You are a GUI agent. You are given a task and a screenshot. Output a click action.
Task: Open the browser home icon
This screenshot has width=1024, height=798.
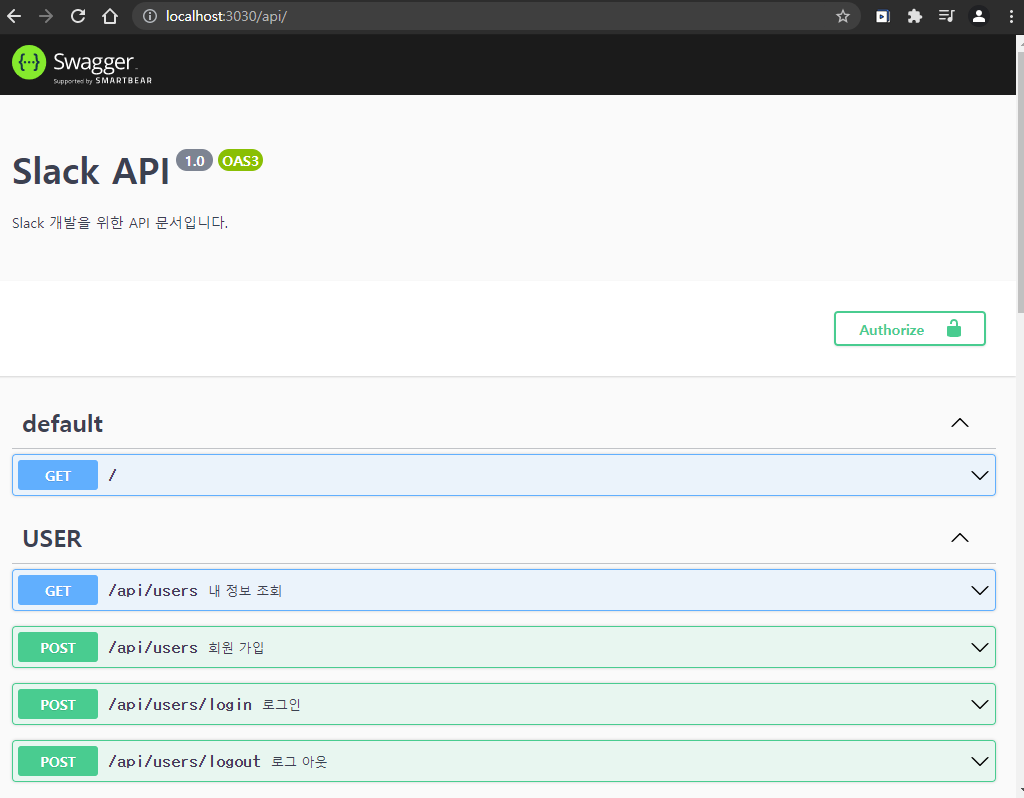(110, 16)
